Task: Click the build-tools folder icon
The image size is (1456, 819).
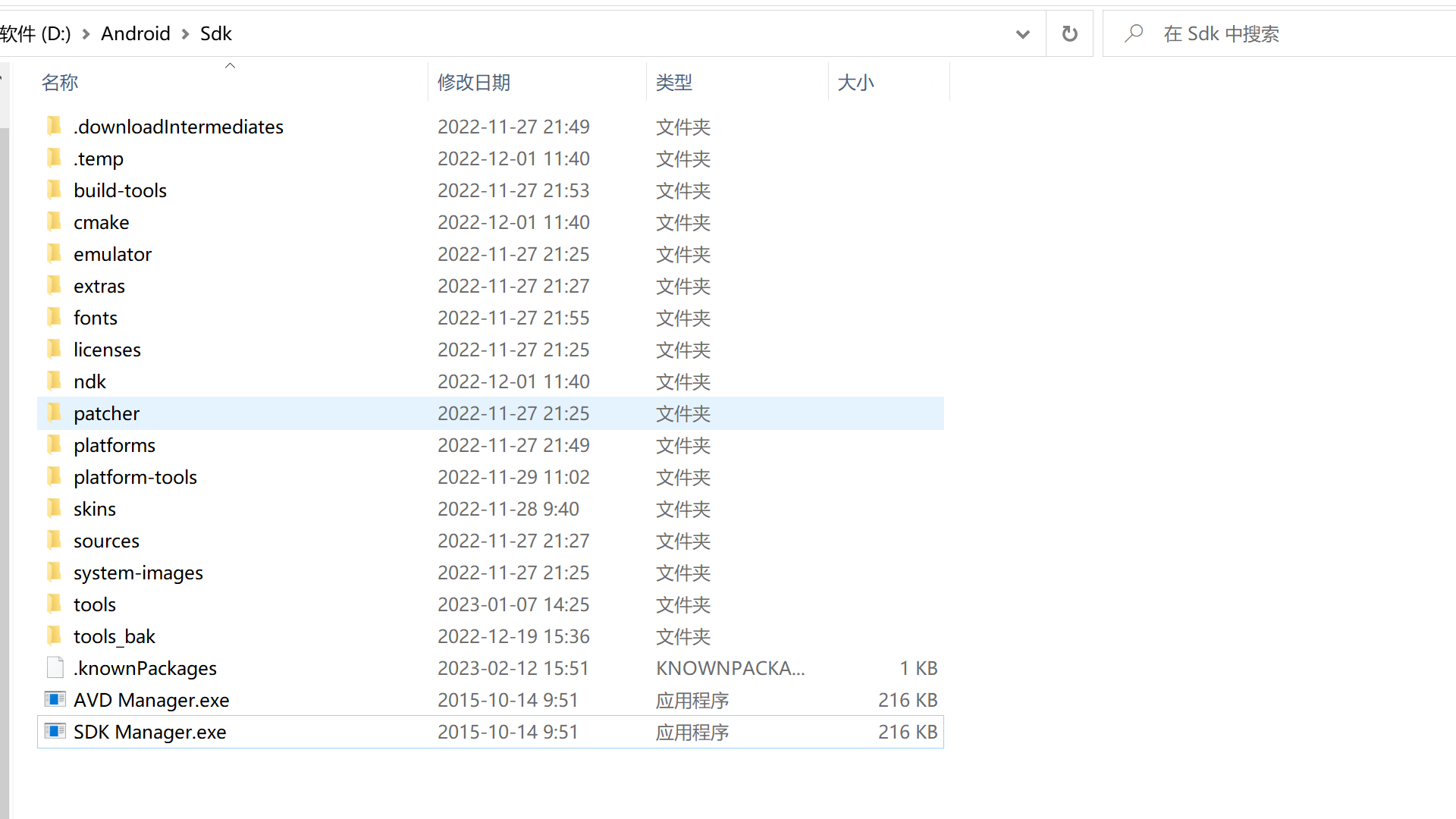Action: pos(55,190)
